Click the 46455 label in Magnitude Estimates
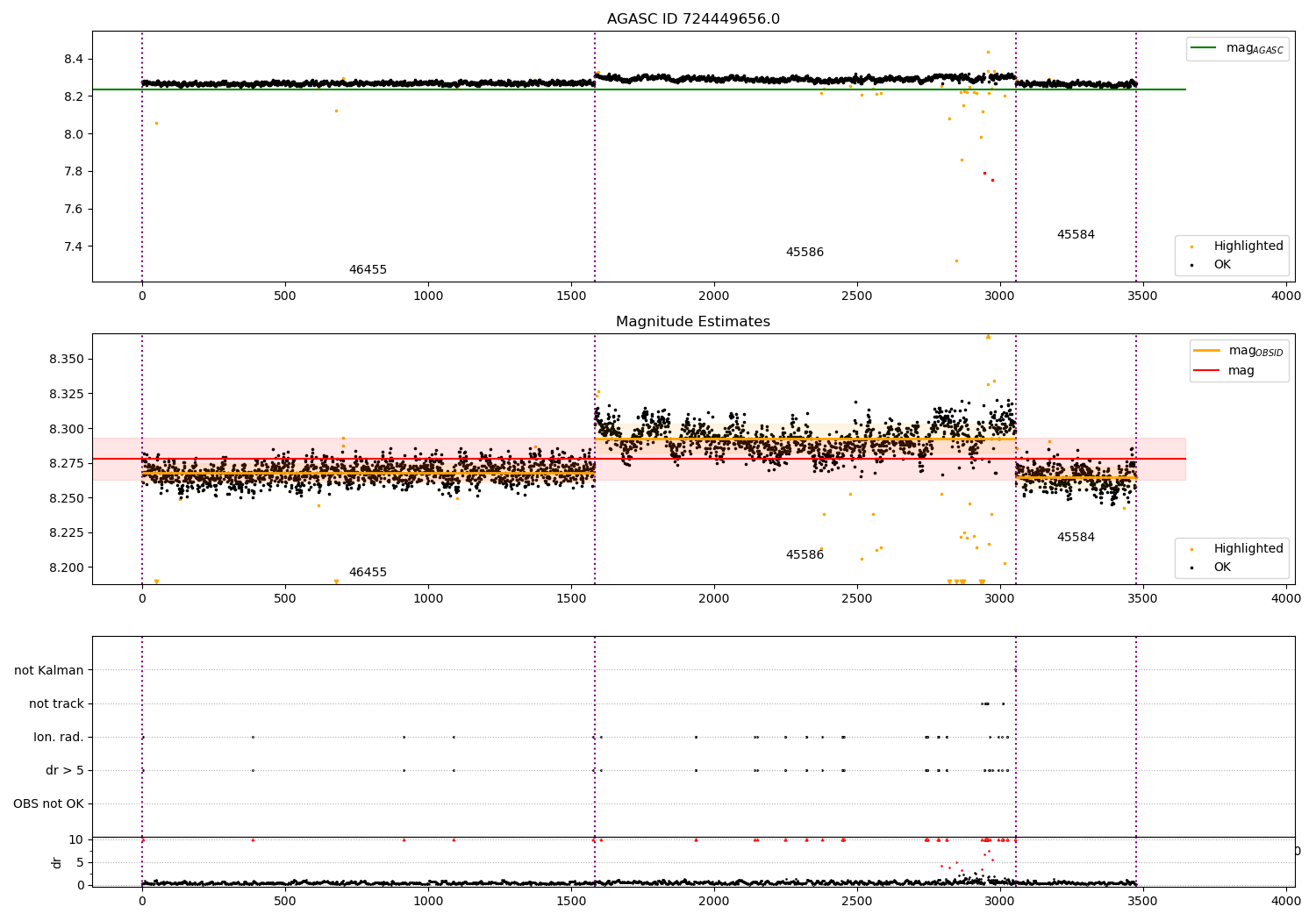 (x=368, y=573)
